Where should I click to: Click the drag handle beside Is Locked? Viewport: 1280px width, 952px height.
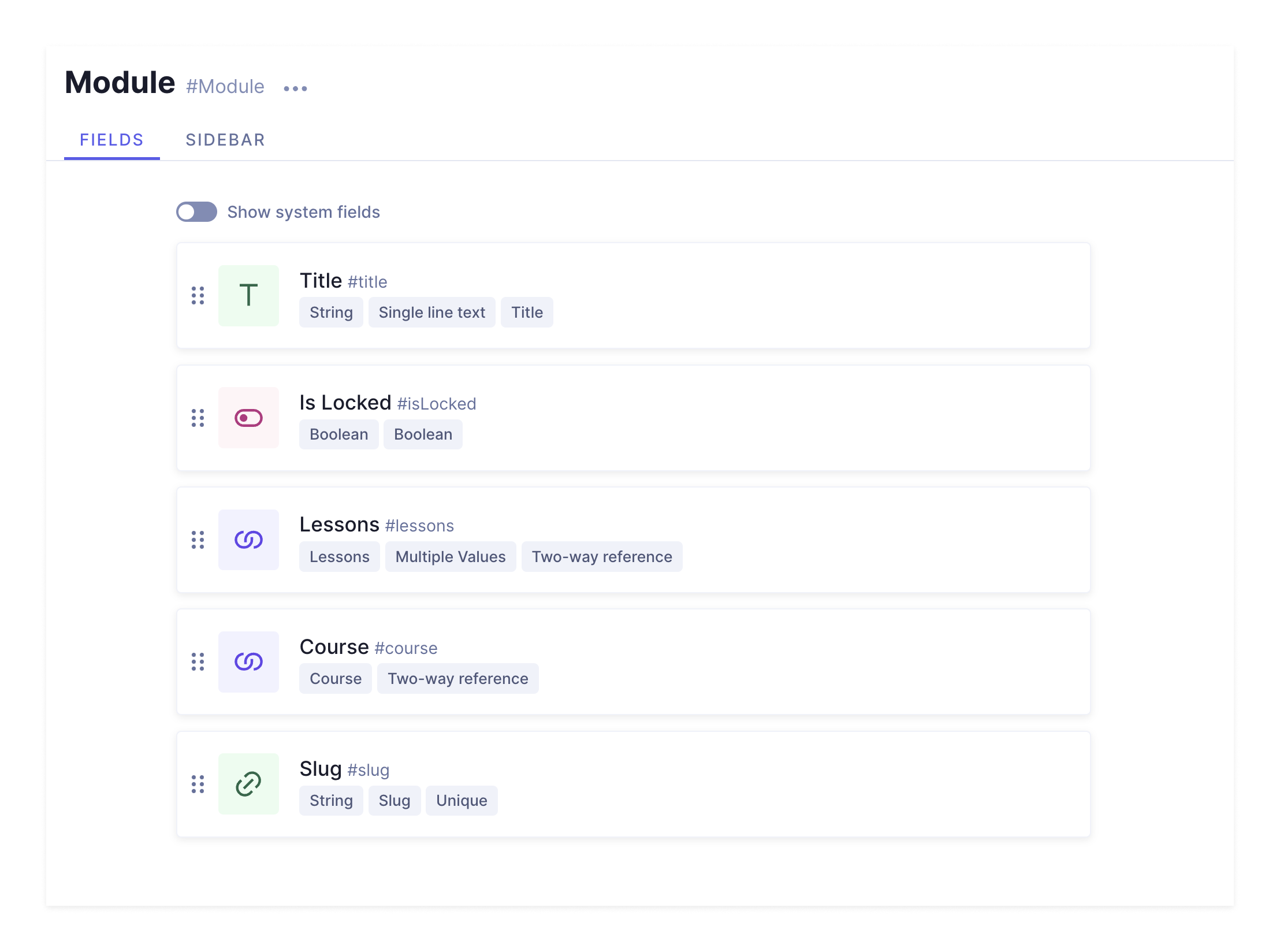tap(198, 417)
